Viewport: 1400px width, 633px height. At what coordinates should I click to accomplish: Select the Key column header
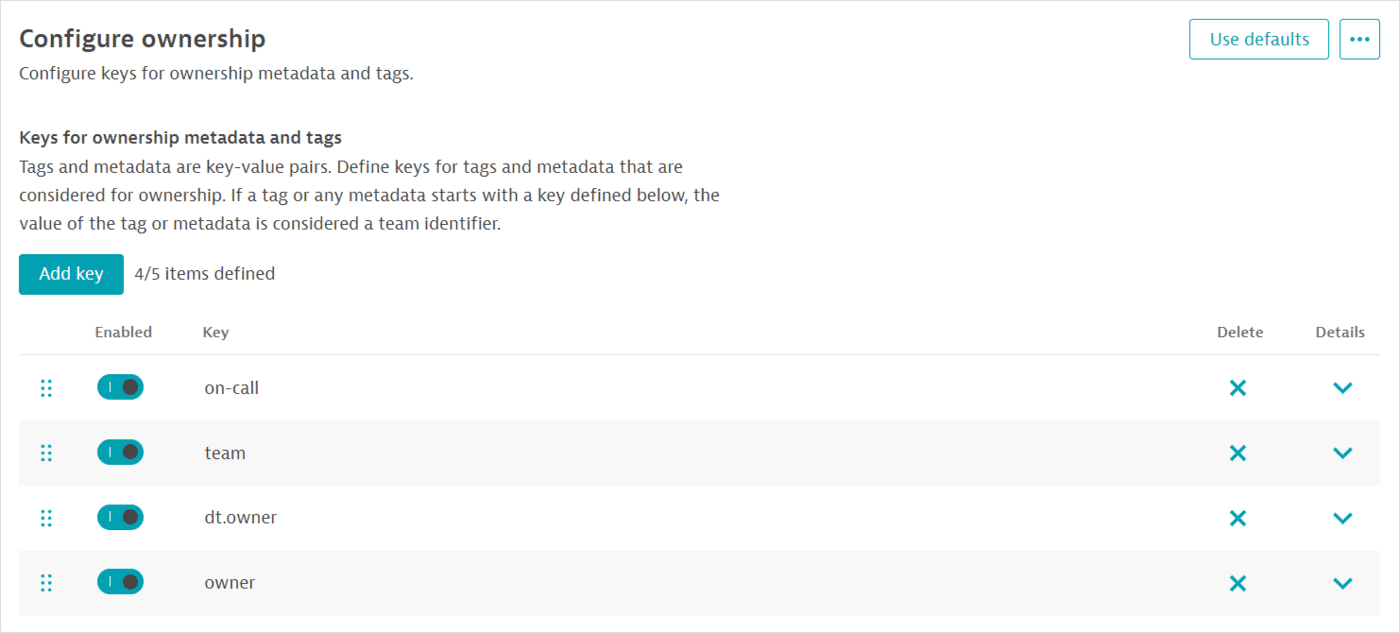point(215,331)
